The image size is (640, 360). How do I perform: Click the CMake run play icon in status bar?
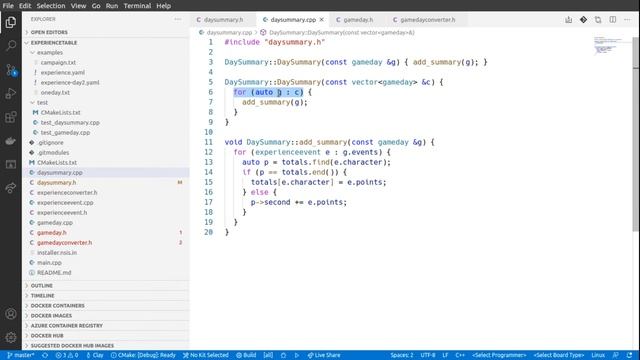pyautogui.click(x=297, y=355)
